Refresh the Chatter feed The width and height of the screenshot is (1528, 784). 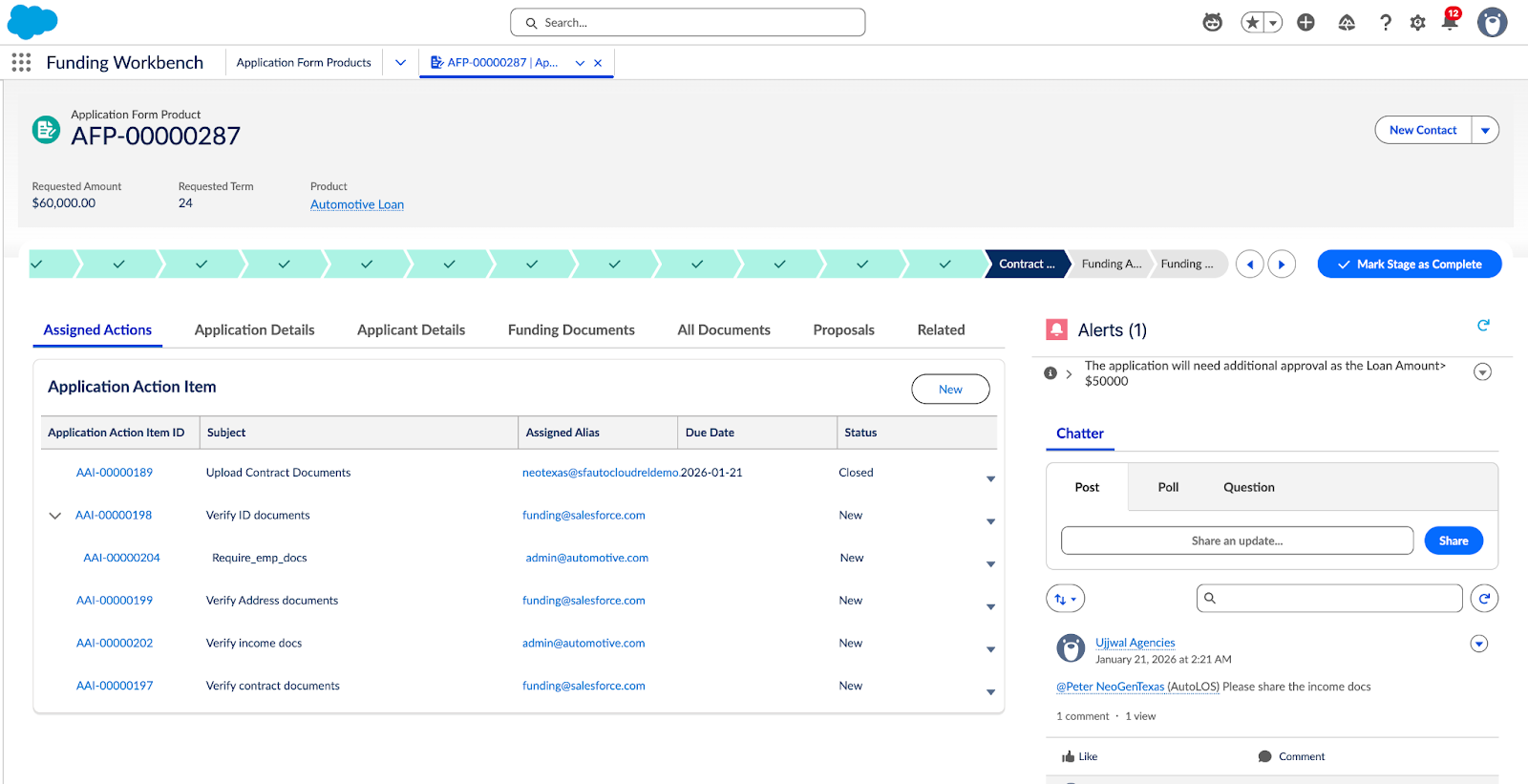click(x=1484, y=599)
